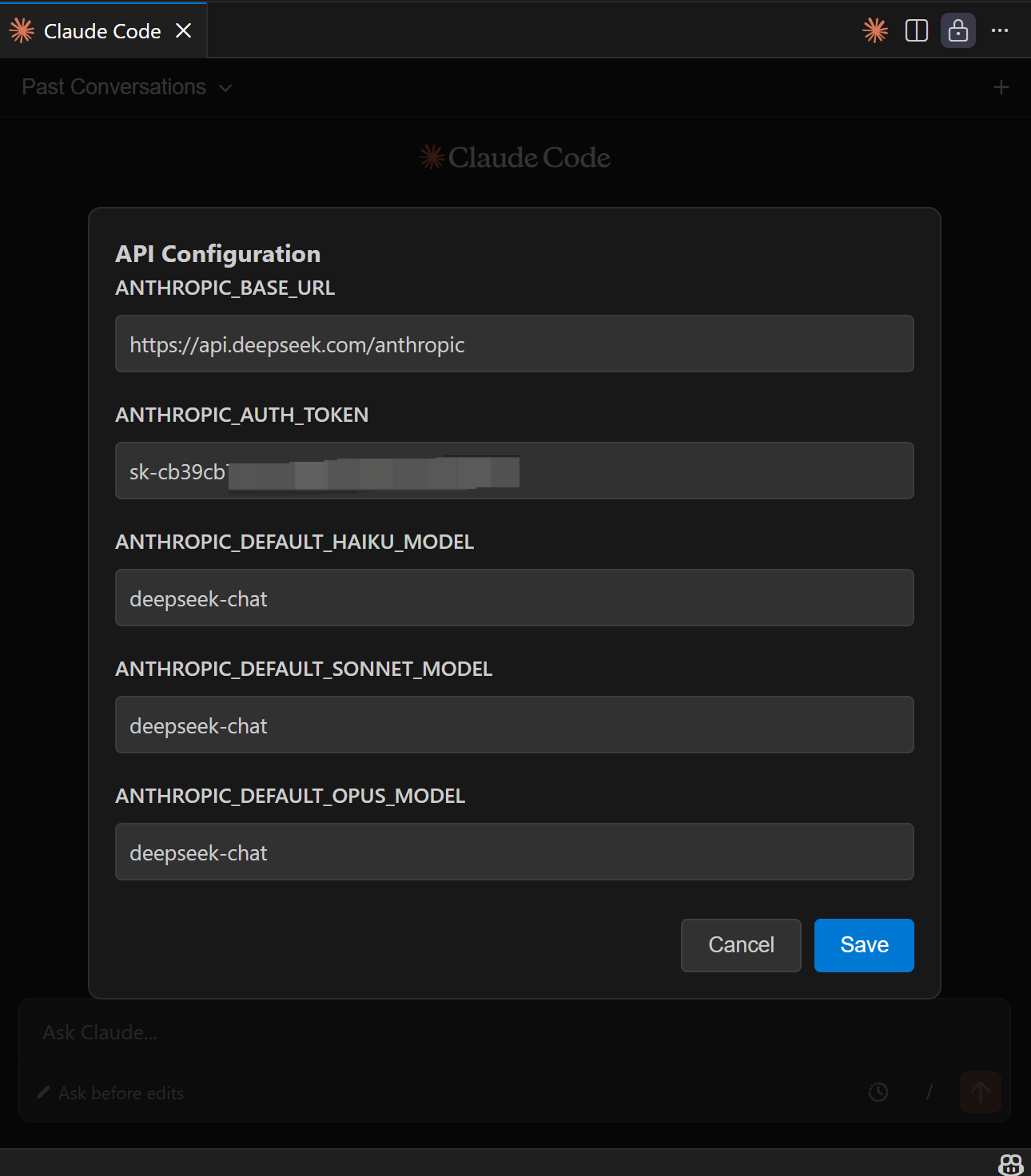This screenshot has height=1176, width=1031.
Task: Select the Claude Code tab
Action: [102, 31]
